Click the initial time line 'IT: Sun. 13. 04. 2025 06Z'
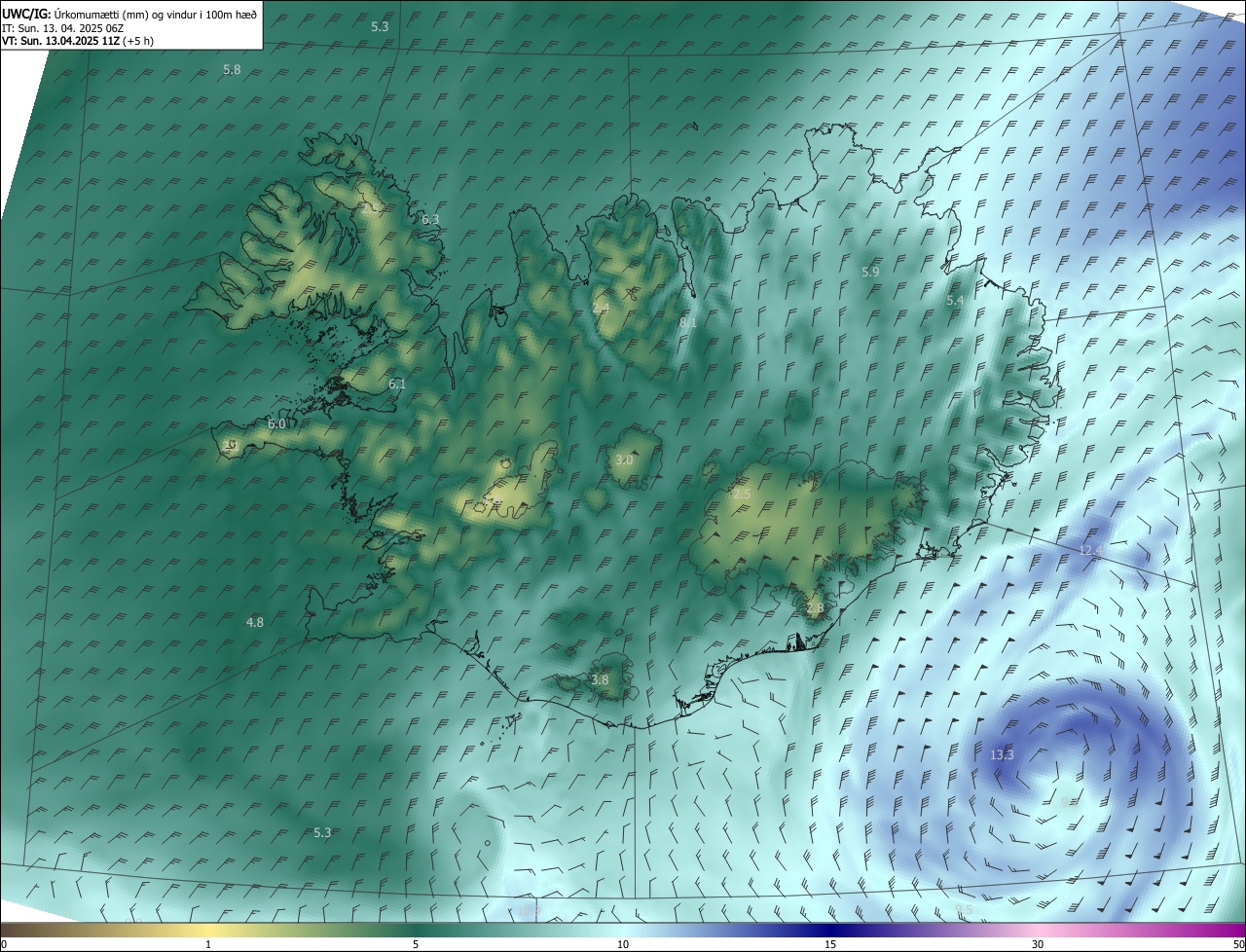 click(x=62, y=27)
